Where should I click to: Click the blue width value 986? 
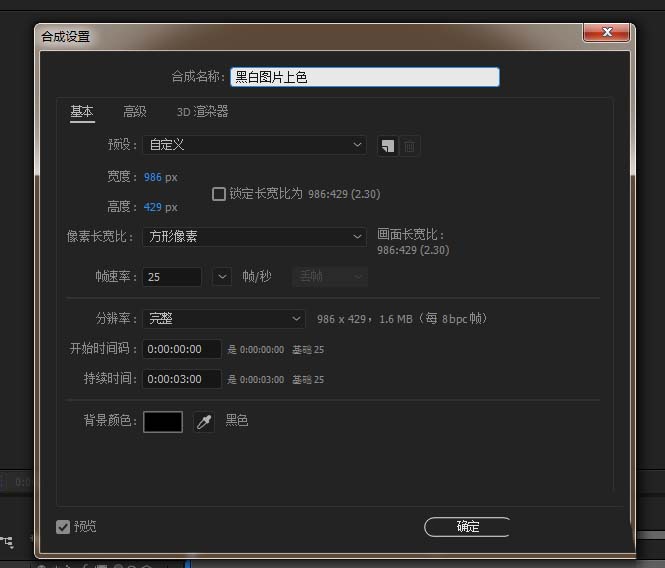pos(152,177)
